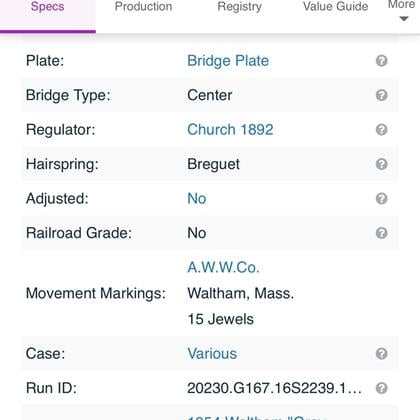Open help icon for Hairspring row

381,164
